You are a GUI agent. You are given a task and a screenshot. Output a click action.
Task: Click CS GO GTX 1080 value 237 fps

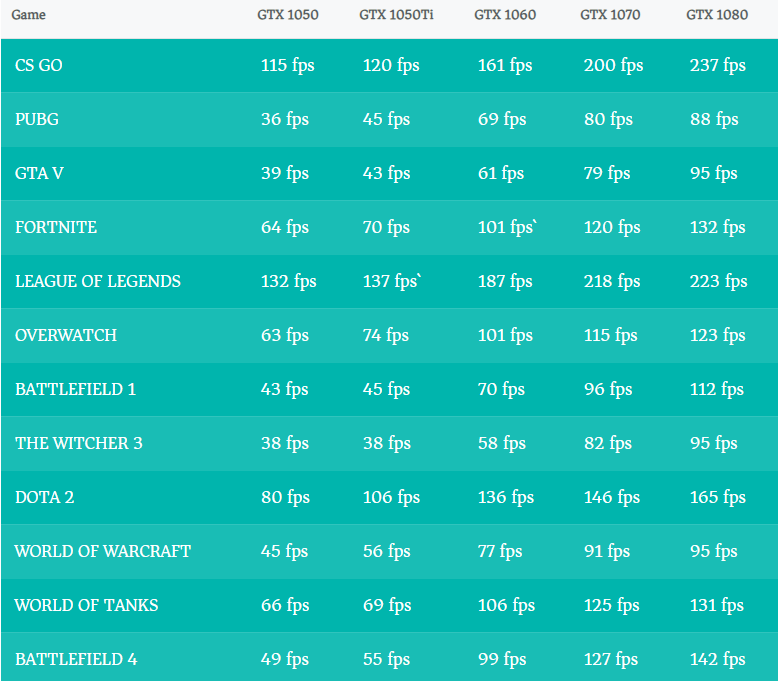(718, 66)
